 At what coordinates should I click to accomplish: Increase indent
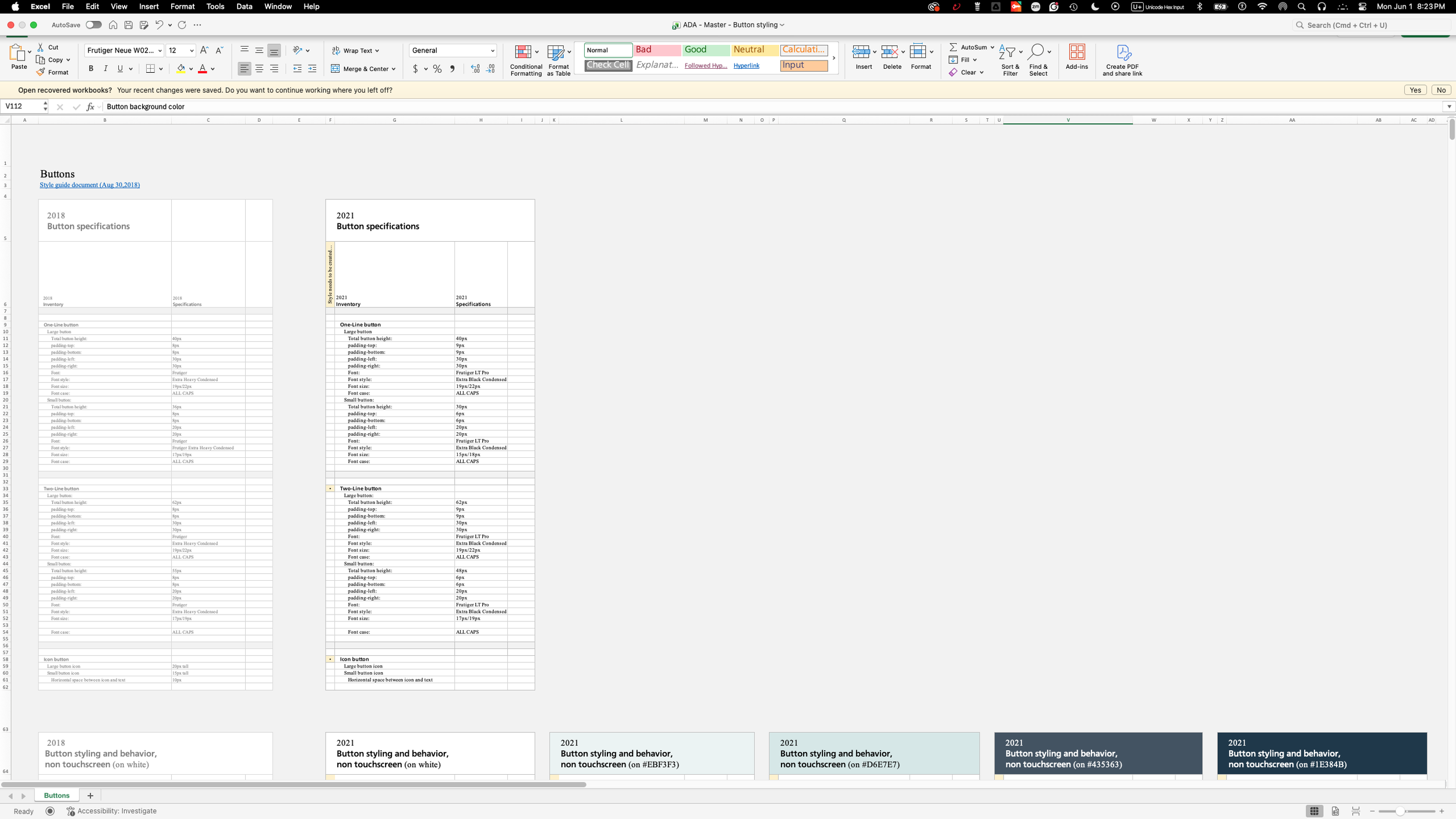312,69
